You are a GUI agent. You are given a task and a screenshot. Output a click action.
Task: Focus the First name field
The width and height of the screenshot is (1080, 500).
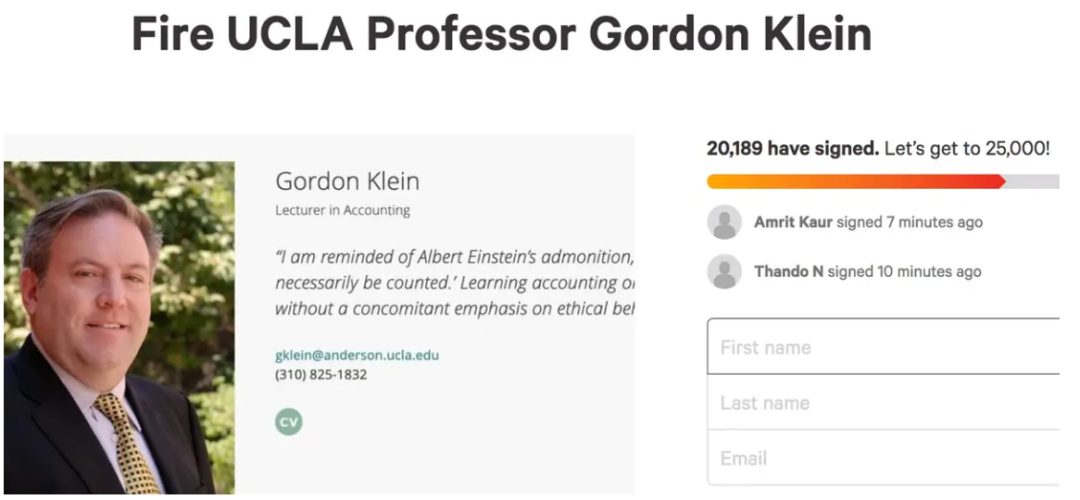(x=883, y=347)
